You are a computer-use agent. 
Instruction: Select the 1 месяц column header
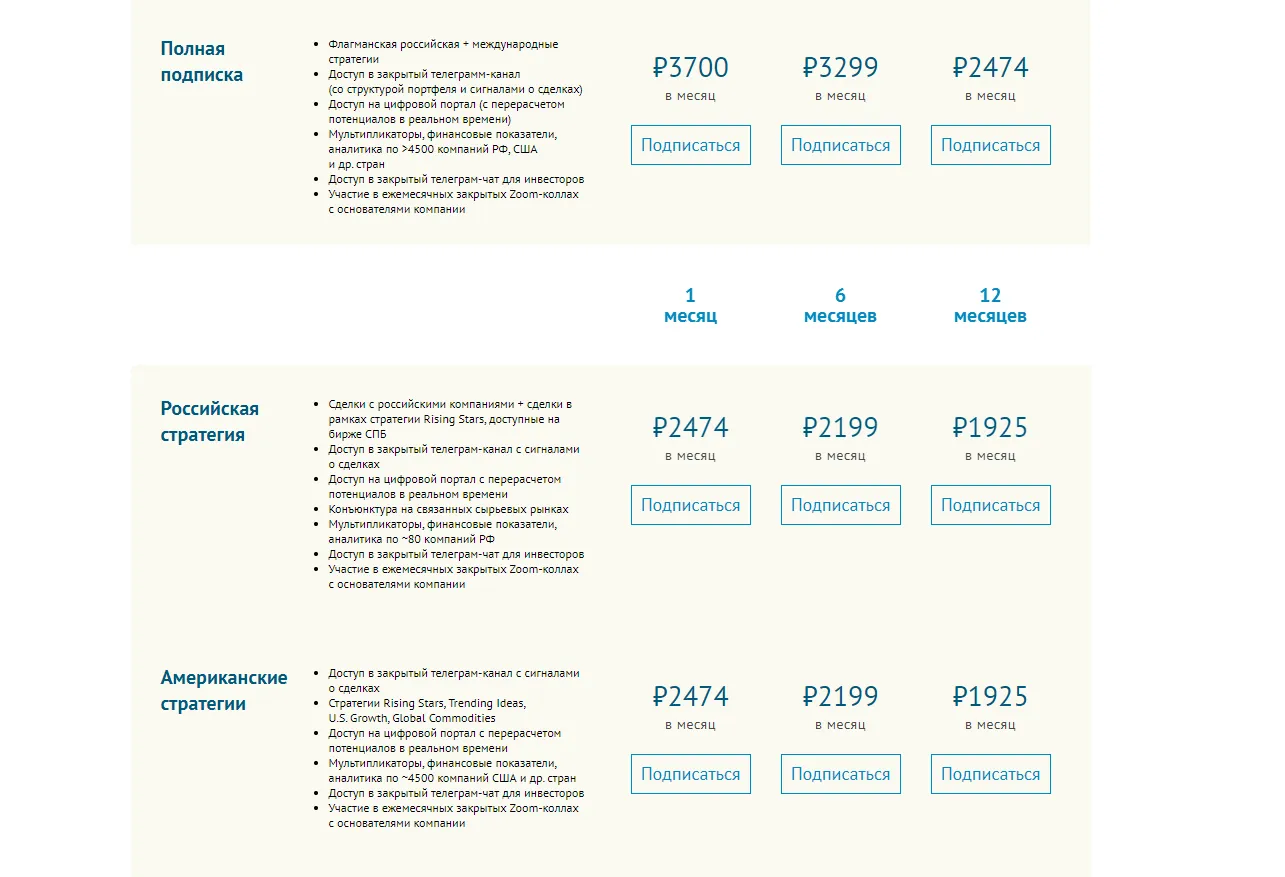(x=690, y=305)
